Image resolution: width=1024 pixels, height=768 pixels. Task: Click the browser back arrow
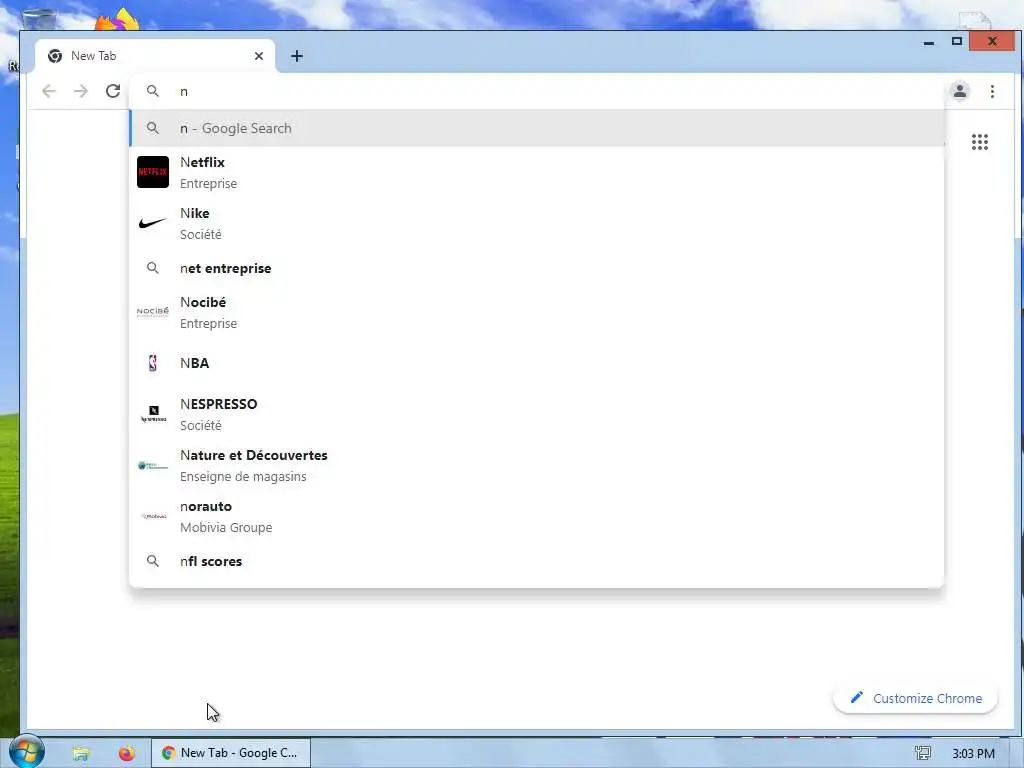(49, 91)
